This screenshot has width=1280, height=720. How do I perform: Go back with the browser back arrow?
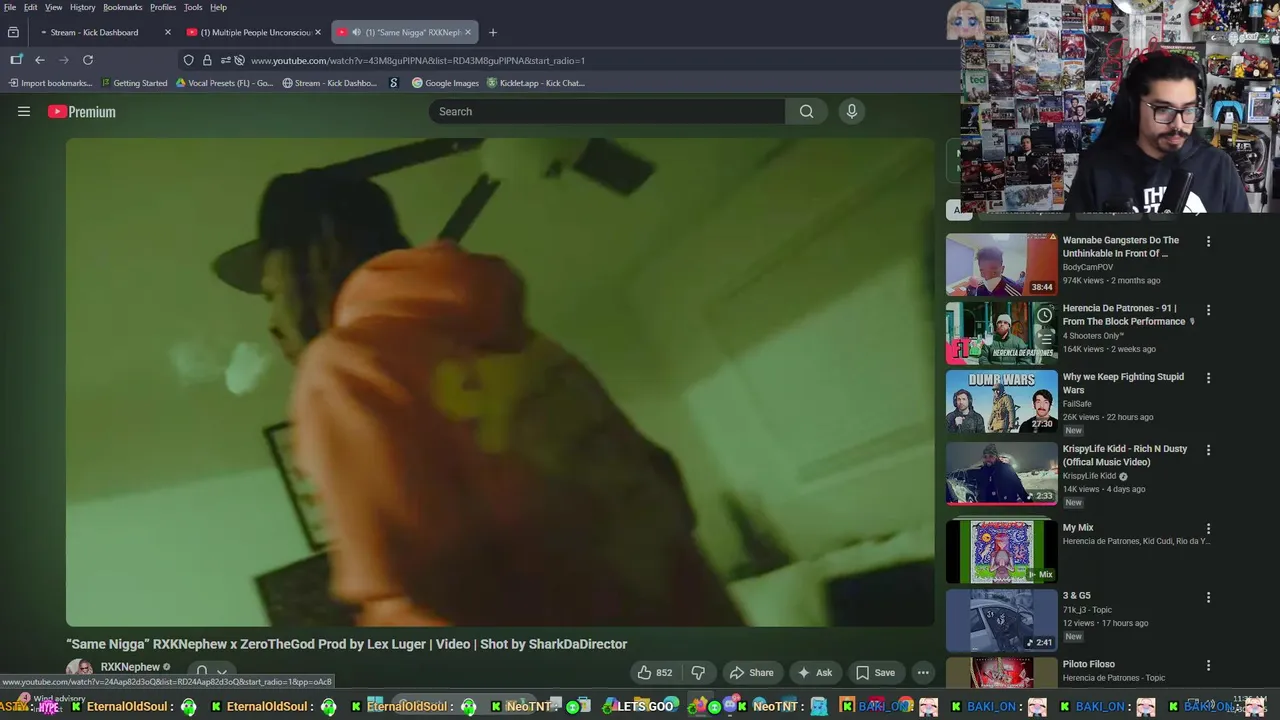40,60
